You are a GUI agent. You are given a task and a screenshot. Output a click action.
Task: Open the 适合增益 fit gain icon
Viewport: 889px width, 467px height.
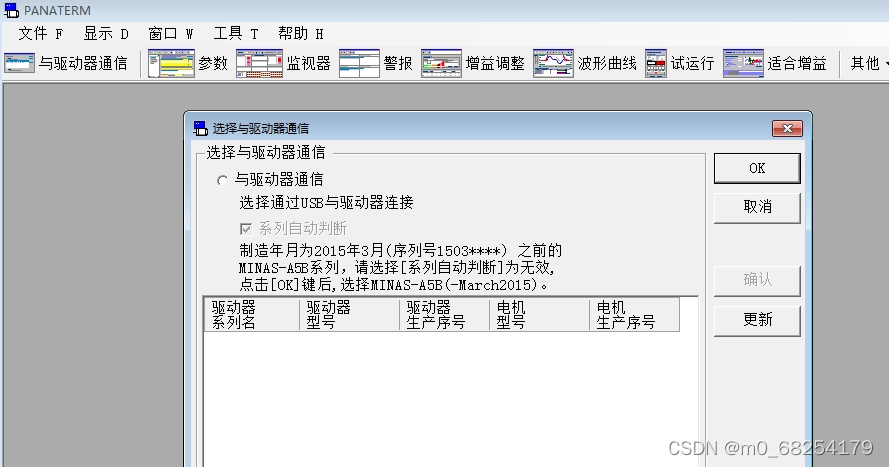(x=743, y=63)
